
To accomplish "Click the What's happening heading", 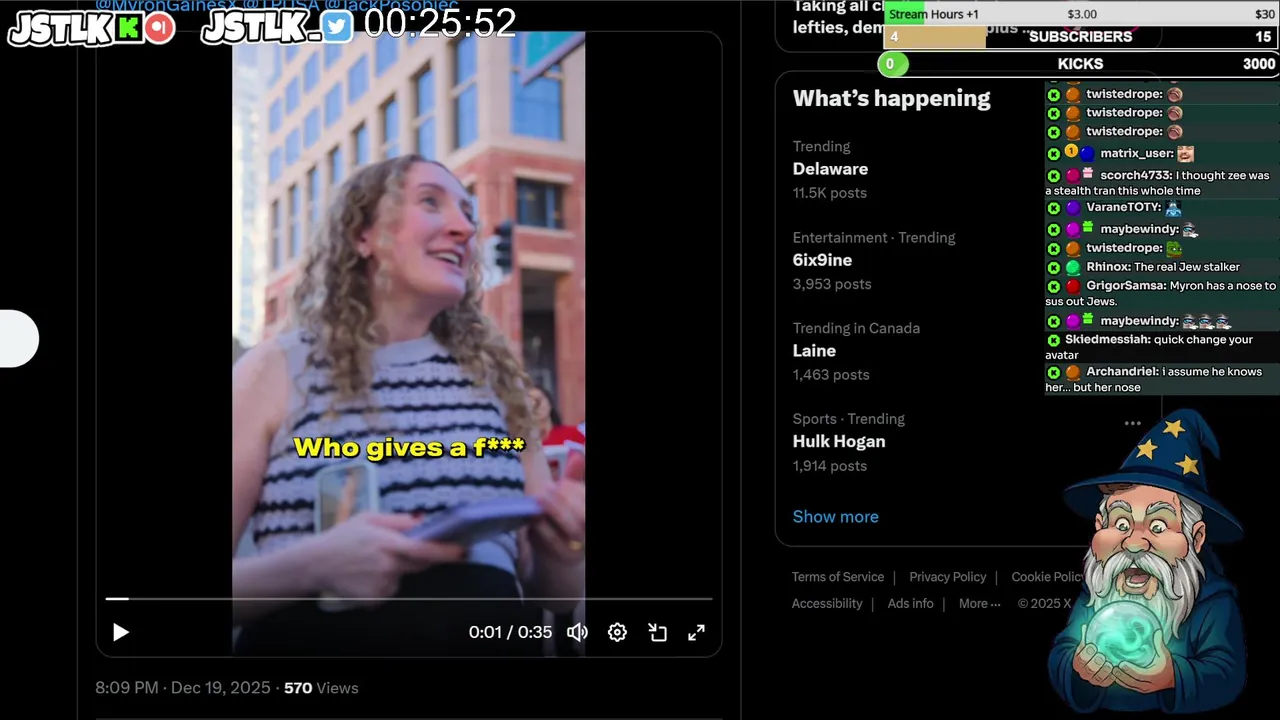I will (891, 98).
